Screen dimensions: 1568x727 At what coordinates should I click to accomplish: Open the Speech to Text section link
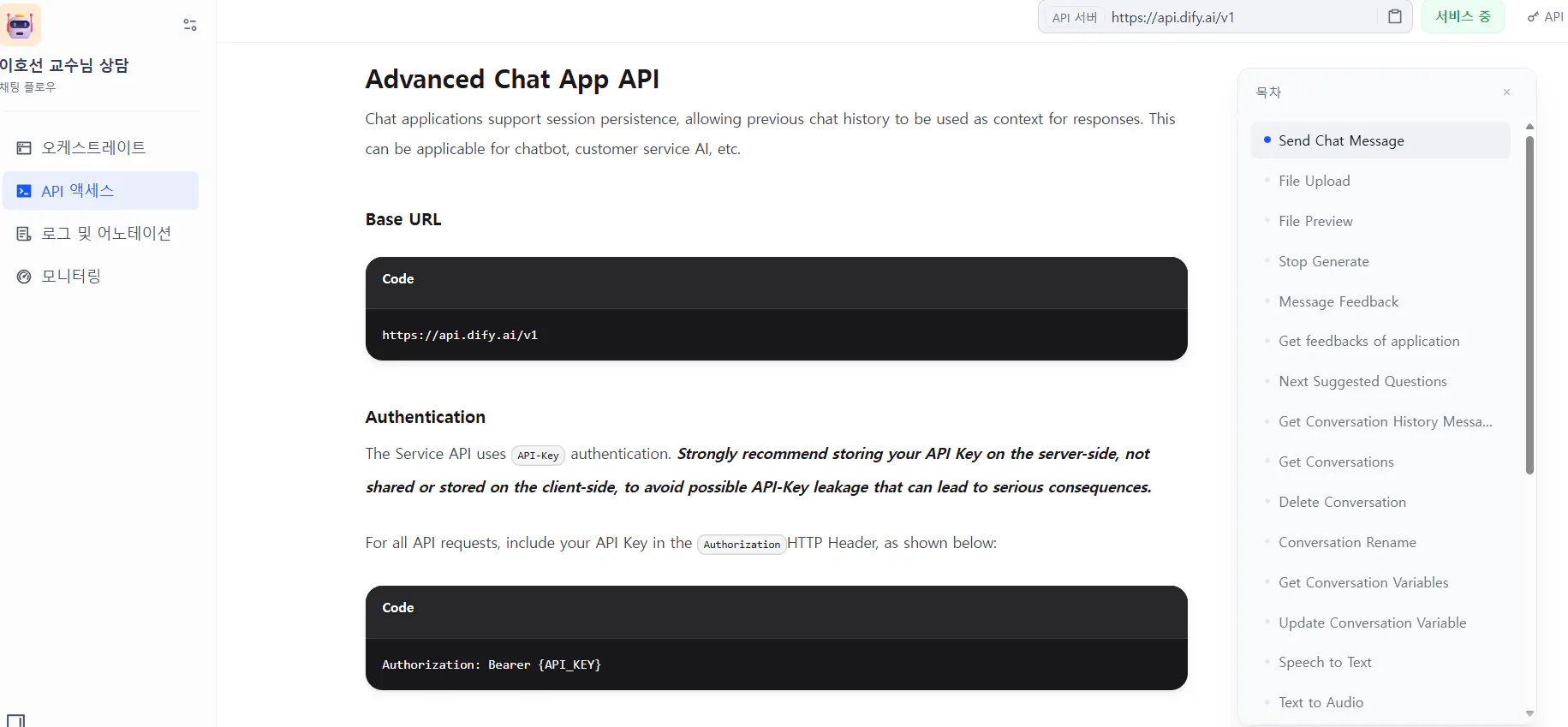tap(1325, 662)
